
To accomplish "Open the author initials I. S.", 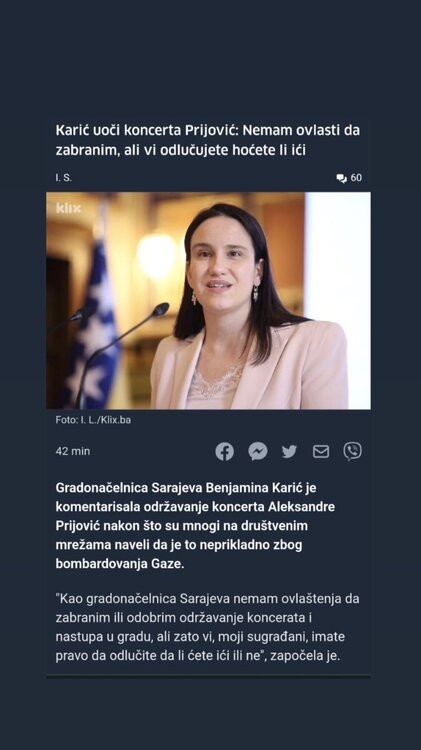I will tap(63, 178).
